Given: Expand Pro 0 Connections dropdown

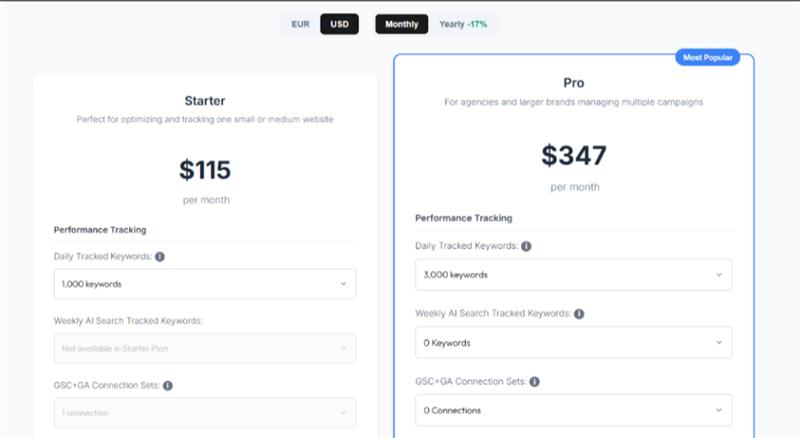Looking at the screenshot, I should point(573,410).
